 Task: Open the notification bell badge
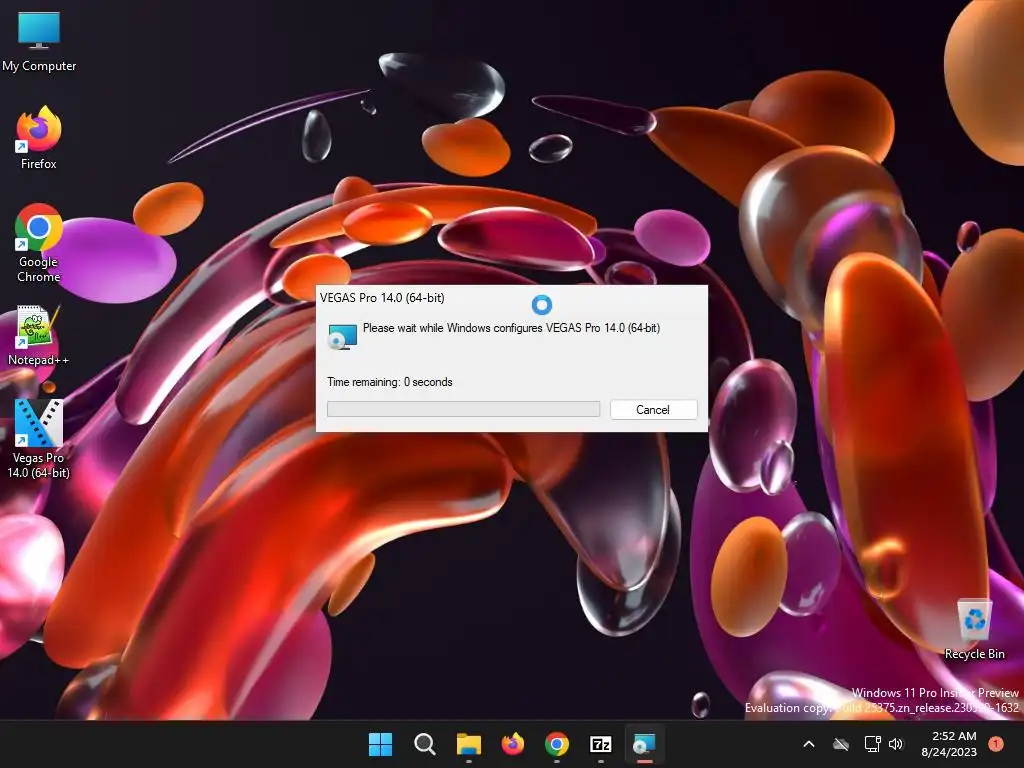[x=996, y=744]
